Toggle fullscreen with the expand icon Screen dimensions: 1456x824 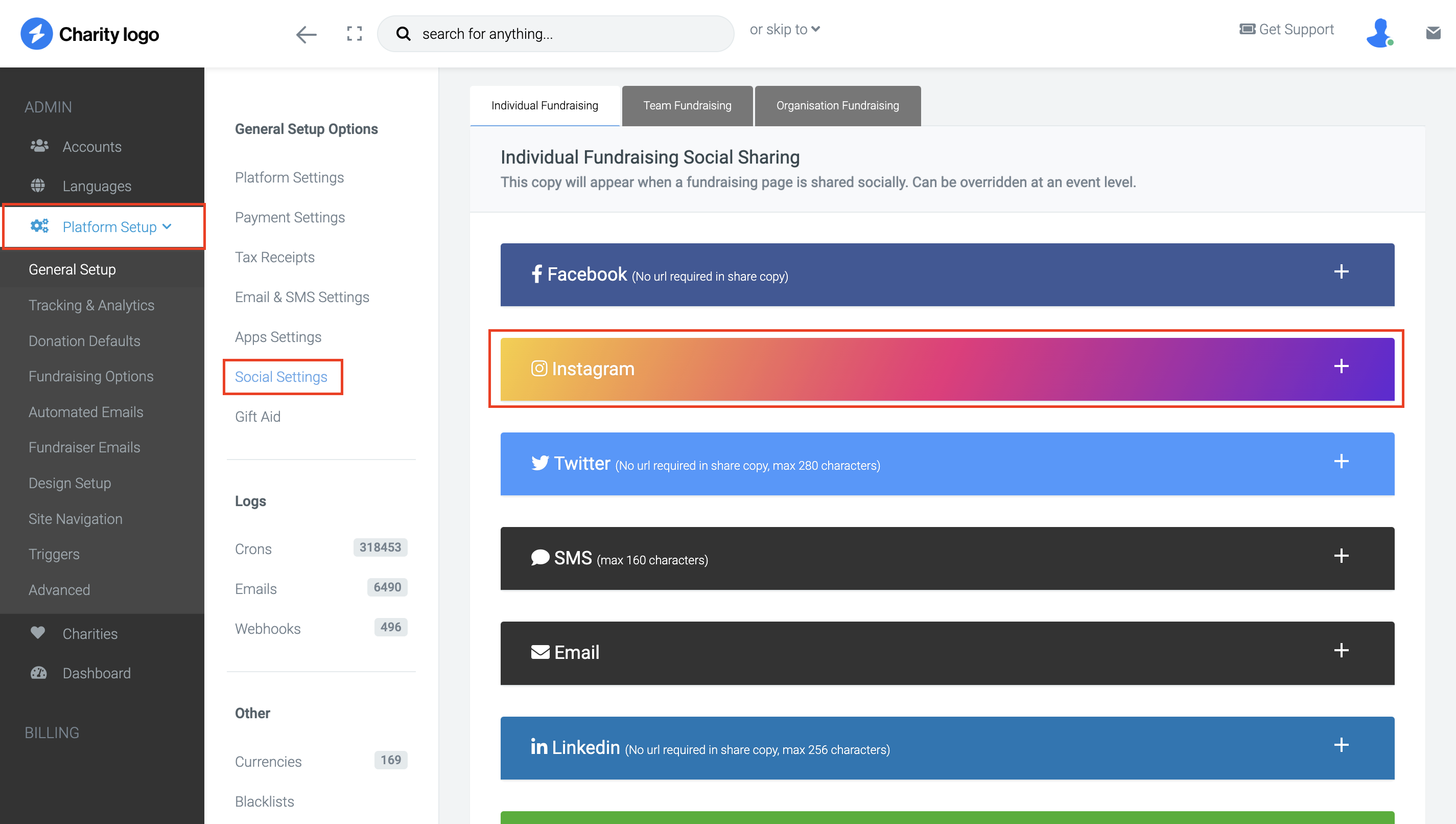tap(355, 33)
